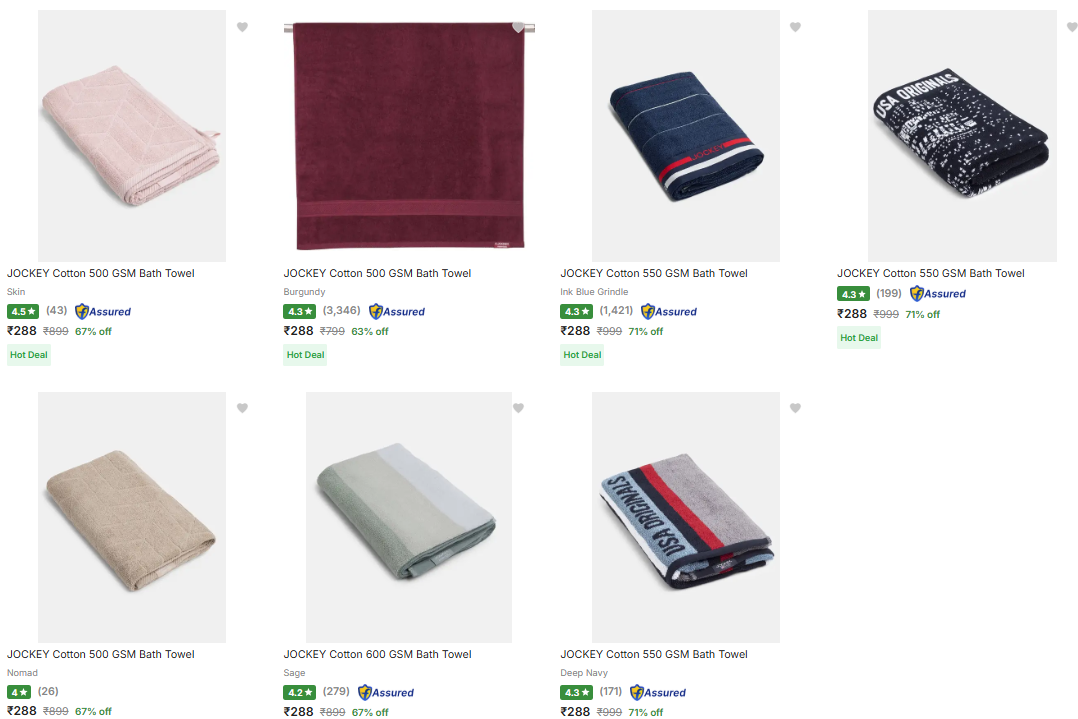Click Hot Deal tag under Burgundy towel
The width and height of the screenshot is (1078, 719).
pyautogui.click(x=305, y=355)
